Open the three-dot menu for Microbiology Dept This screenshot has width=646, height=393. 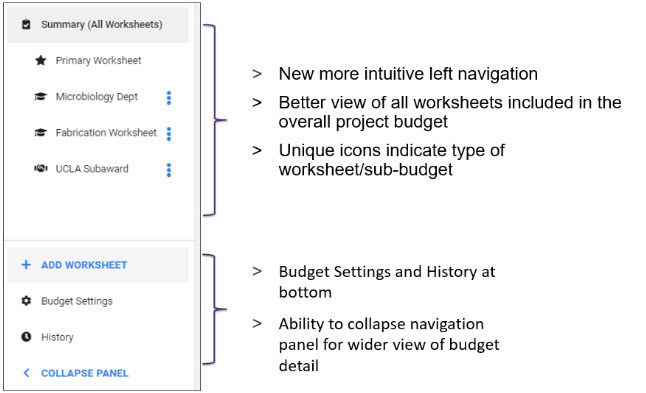pyautogui.click(x=169, y=98)
